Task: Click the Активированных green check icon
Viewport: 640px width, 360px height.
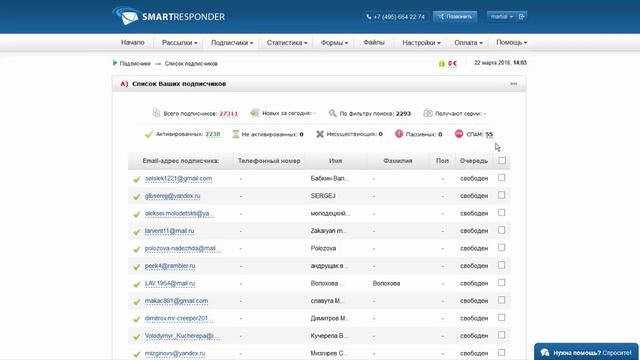Action: coord(149,134)
